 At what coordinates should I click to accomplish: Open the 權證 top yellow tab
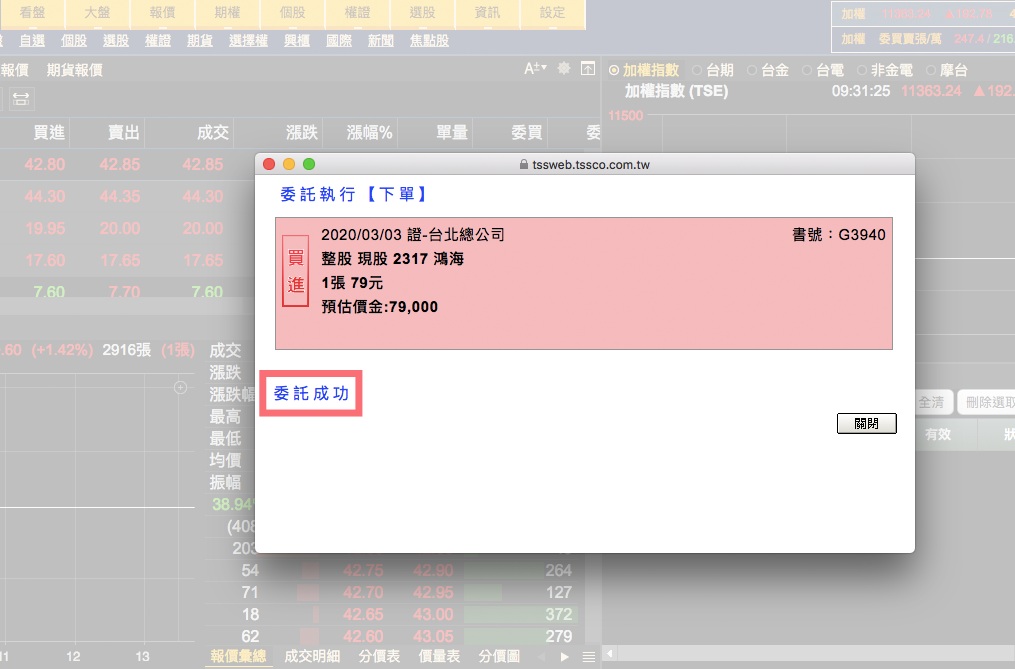click(357, 14)
